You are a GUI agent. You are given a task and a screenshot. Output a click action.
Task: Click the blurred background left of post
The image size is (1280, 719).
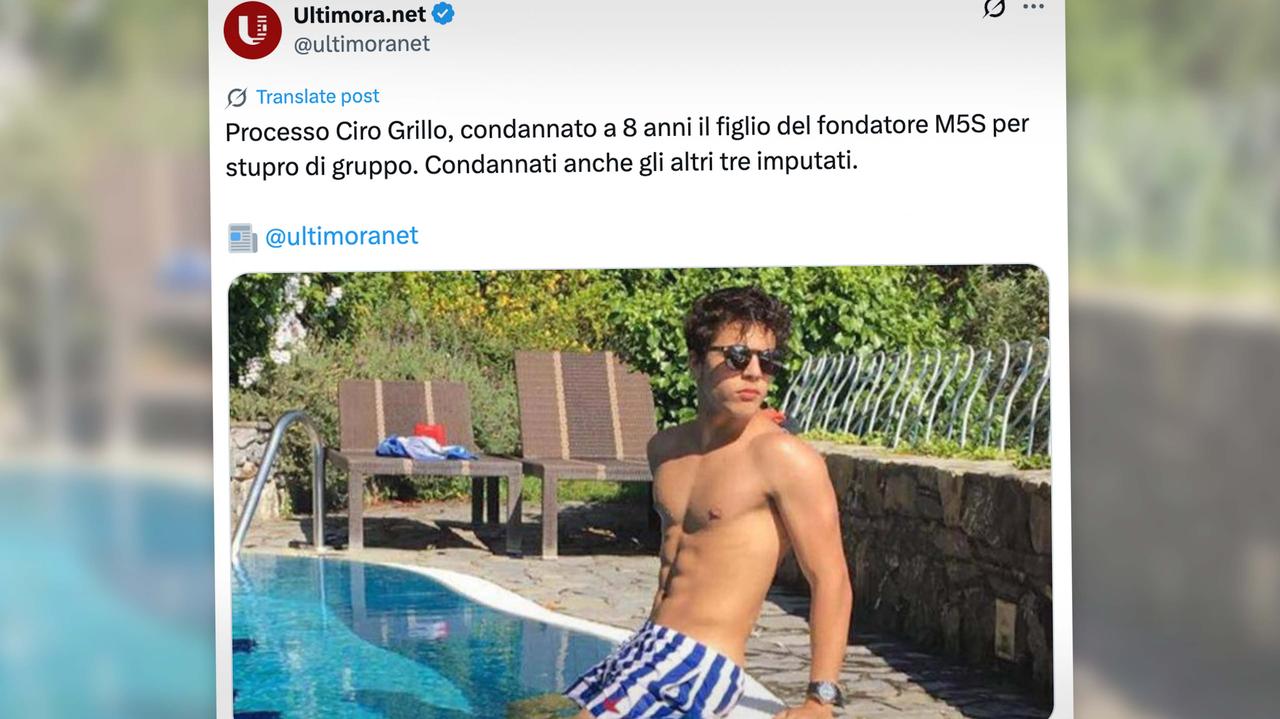pyautogui.click(x=105, y=360)
